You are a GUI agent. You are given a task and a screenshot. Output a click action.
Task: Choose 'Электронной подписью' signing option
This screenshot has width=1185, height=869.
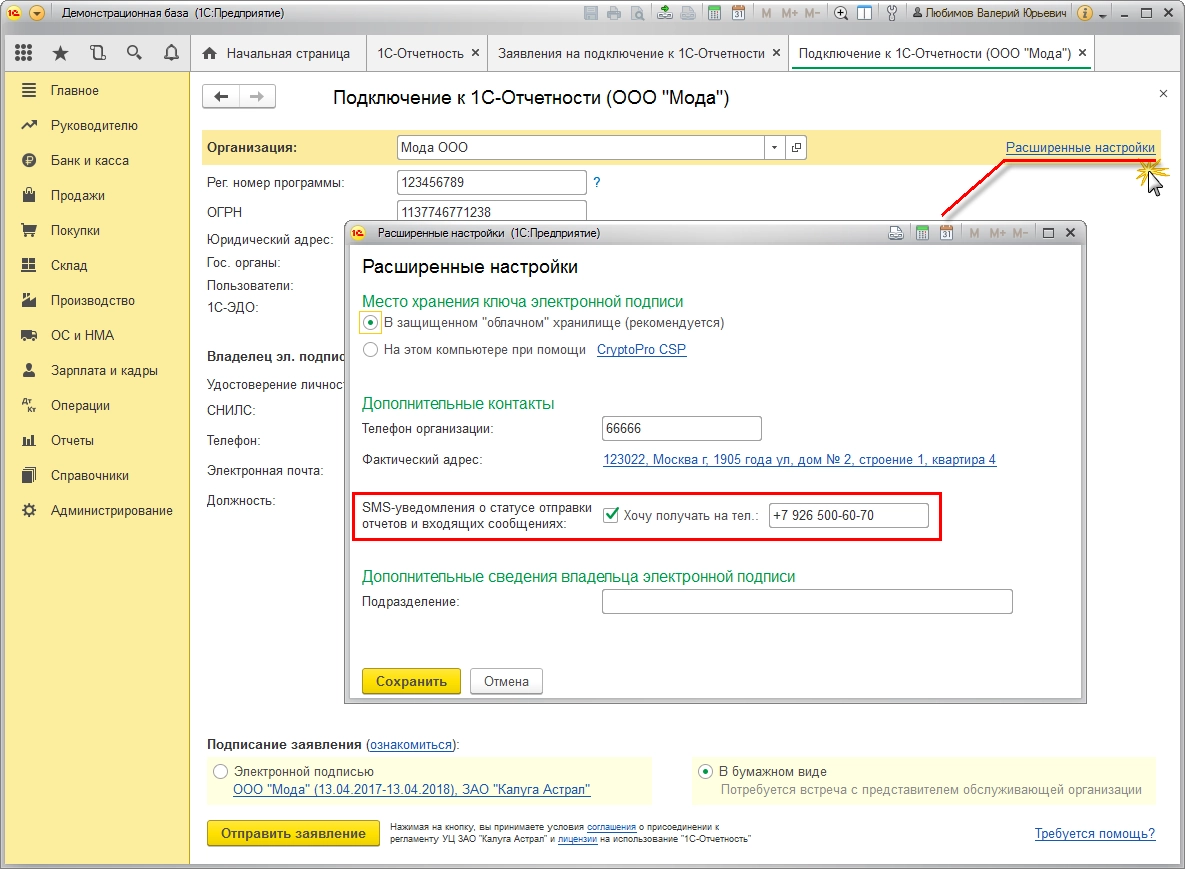coord(220,772)
